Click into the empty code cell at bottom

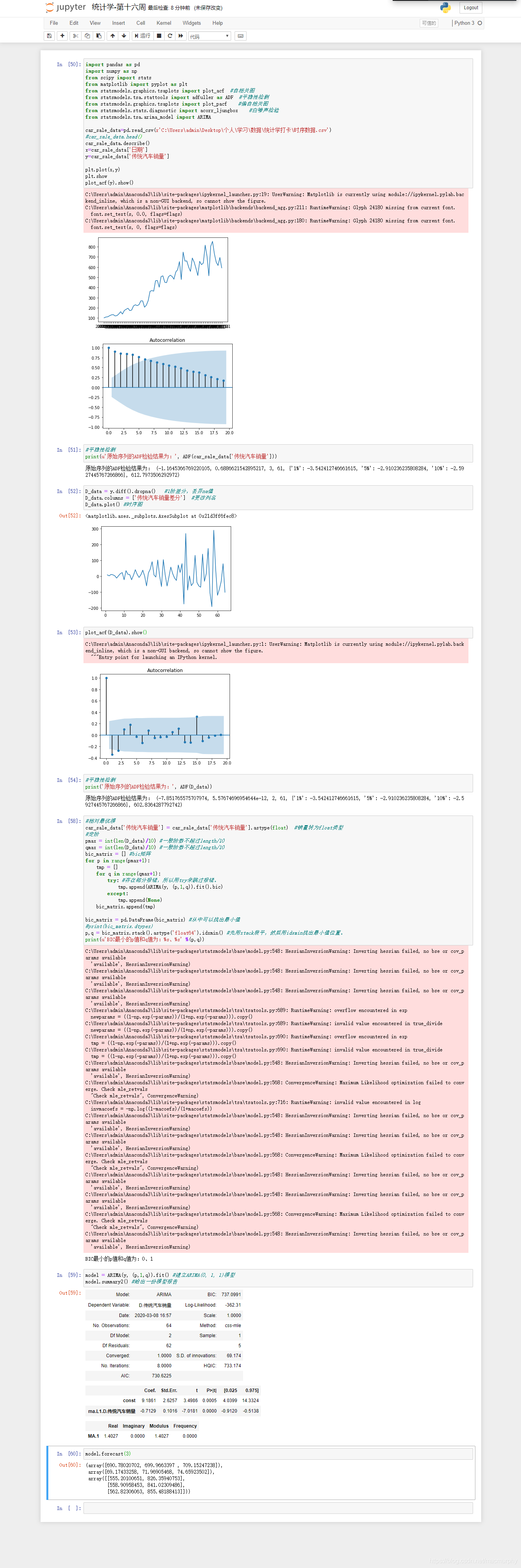point(278,1508)
